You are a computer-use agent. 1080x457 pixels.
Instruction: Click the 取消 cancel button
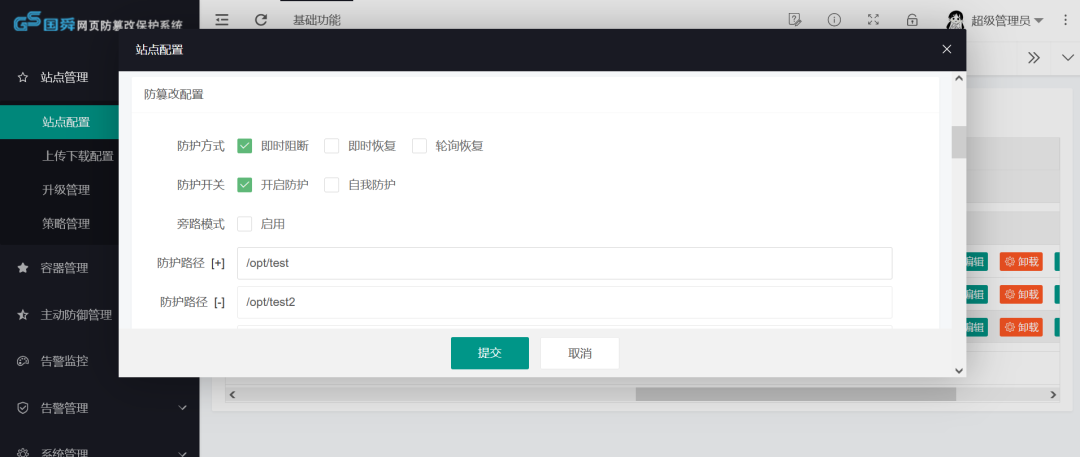[x=579, y=353]
